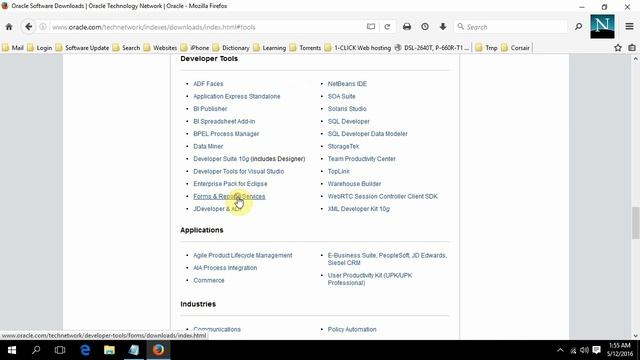
Task: Open Developer Tools for Visual Studio link
Action: [238, 171]
